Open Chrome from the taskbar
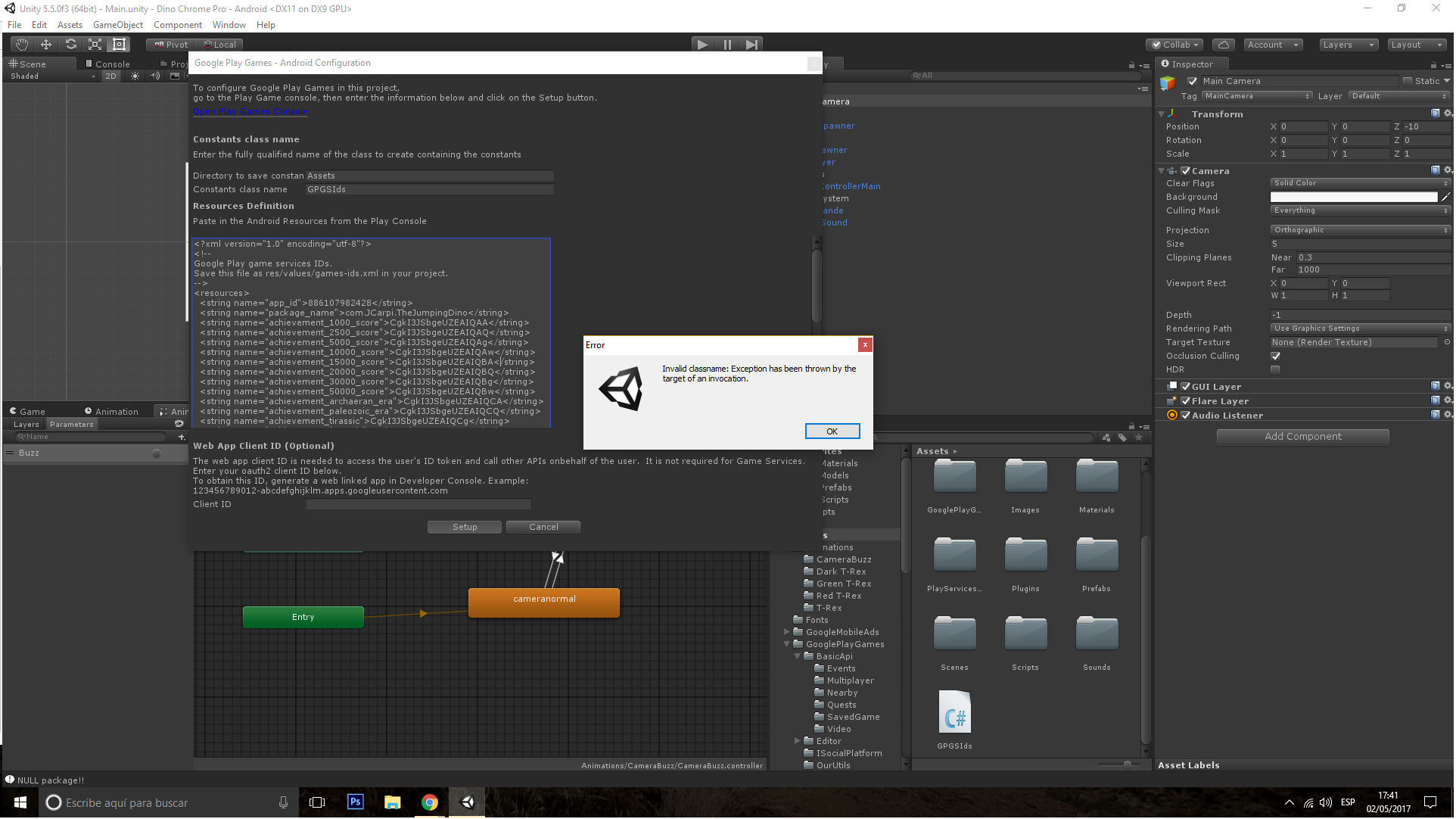1456x819 pixels. coord(429,802)
